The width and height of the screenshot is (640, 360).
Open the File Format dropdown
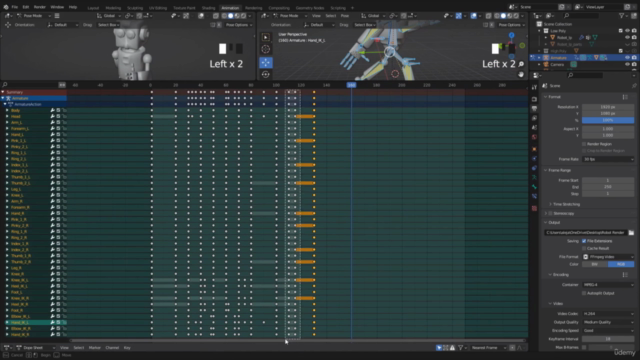click(608, 257)
